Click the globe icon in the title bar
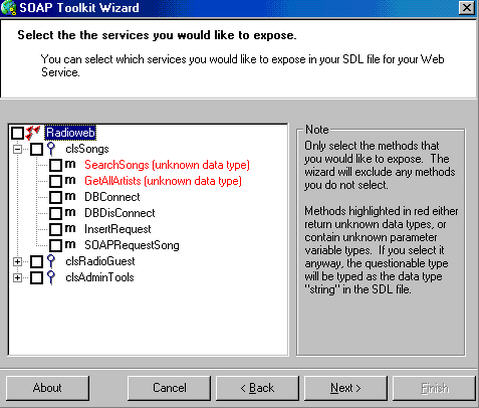Viewport: 479px width, 408px height. pos(8,8)
